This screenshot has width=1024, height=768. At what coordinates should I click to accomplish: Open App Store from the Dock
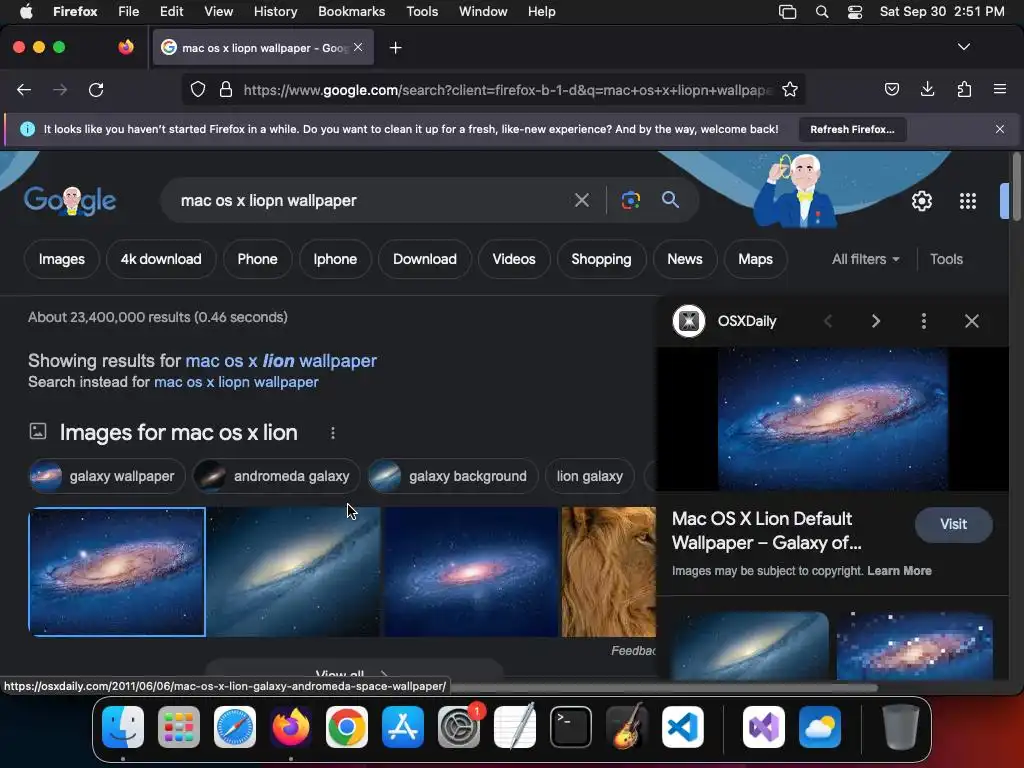tap(403, 727)
